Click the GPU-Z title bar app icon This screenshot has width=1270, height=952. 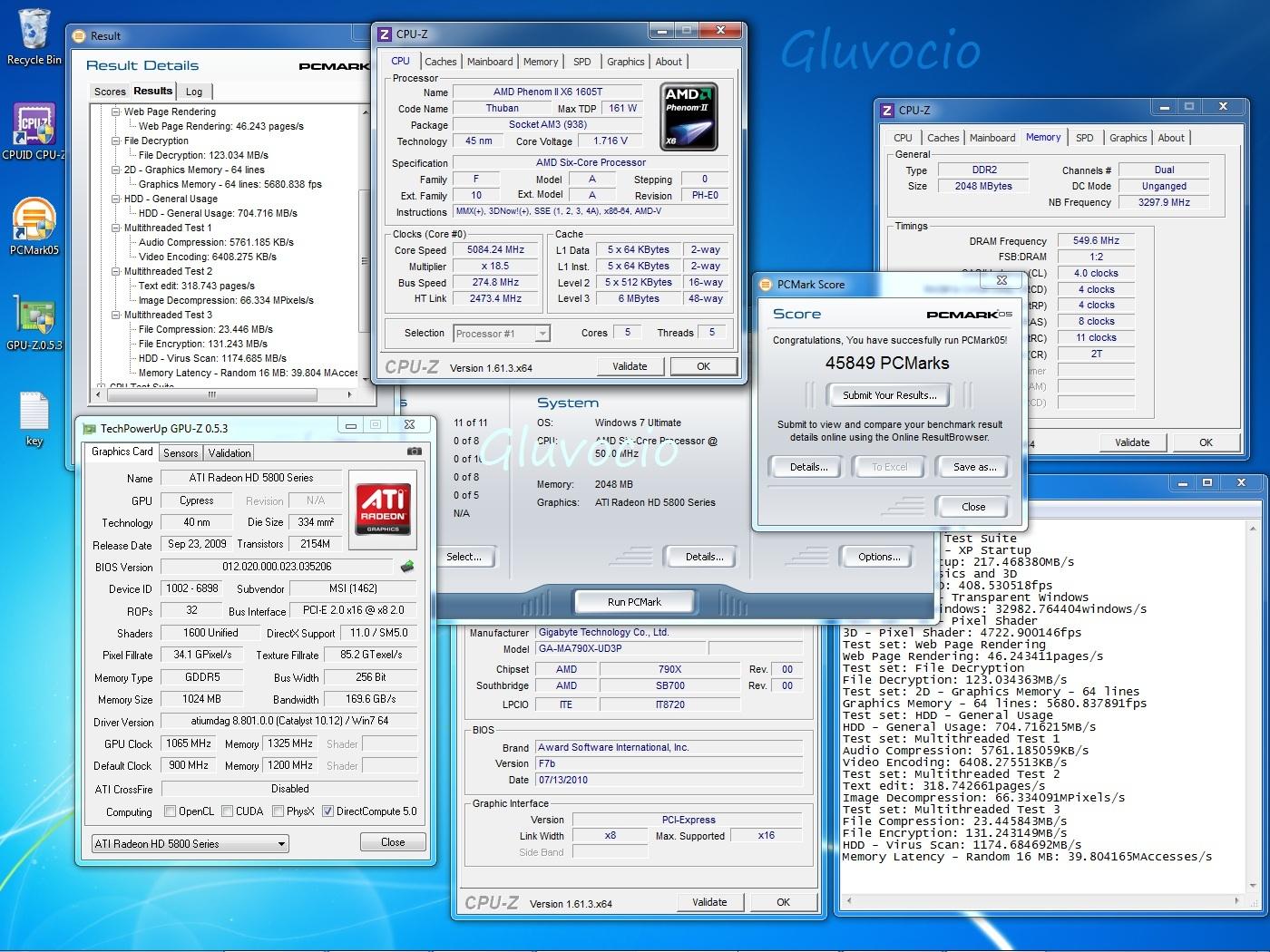click(x=89, y=428)
